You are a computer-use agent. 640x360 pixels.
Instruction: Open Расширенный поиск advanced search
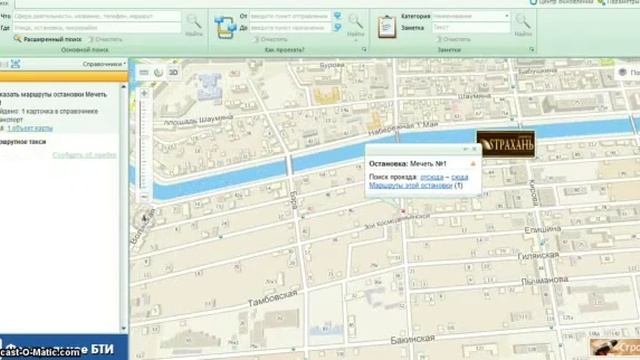pos(47,39)
